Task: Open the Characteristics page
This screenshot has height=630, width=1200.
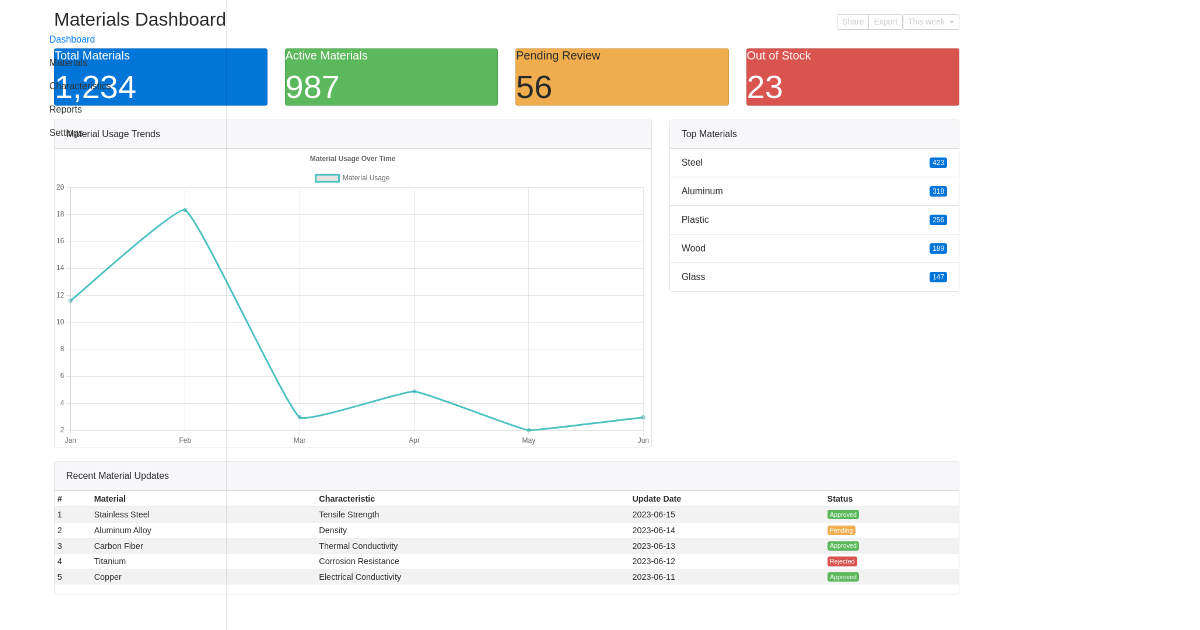Action: point(80,86)
